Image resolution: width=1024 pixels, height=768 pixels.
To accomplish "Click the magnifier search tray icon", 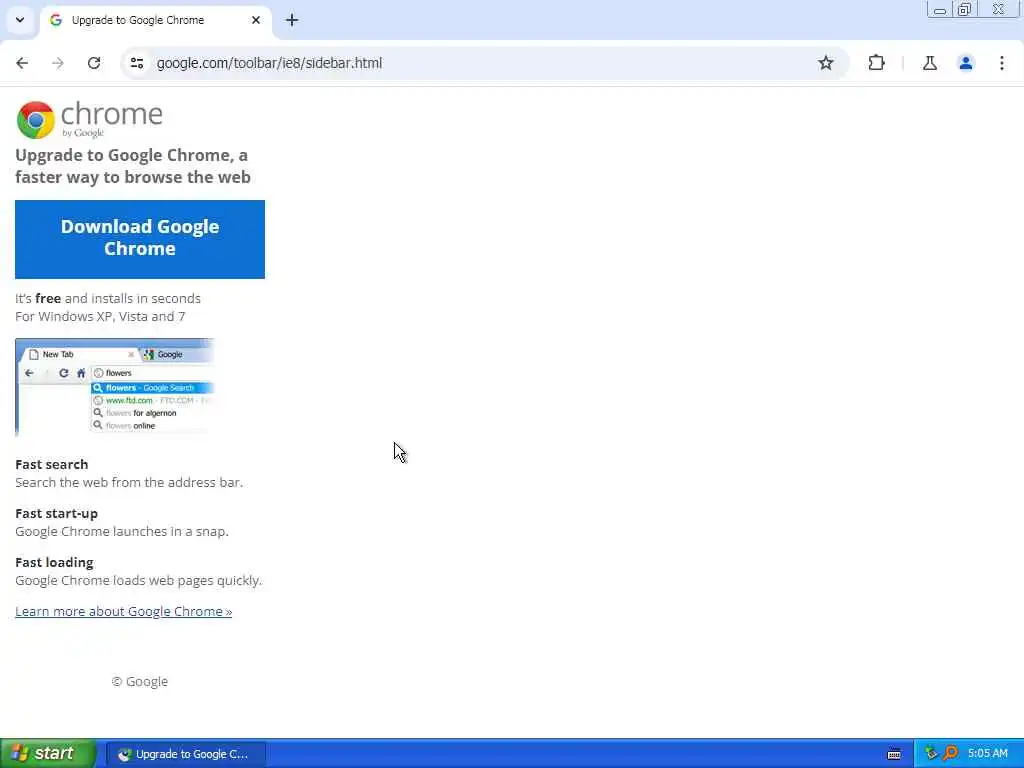I will pyautogui.click(x=950, y=753).
